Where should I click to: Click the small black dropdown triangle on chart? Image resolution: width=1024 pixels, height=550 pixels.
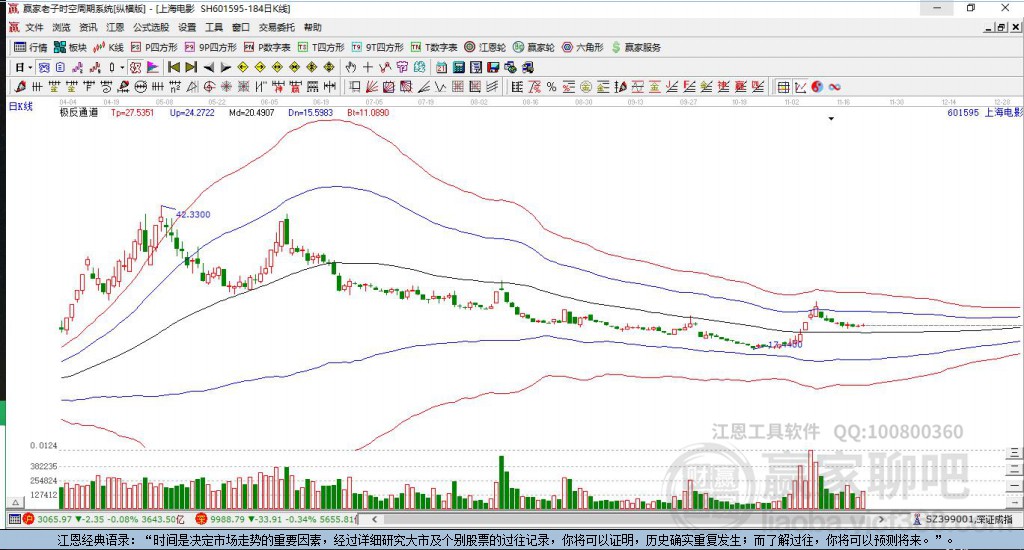[x=831, y=119]
